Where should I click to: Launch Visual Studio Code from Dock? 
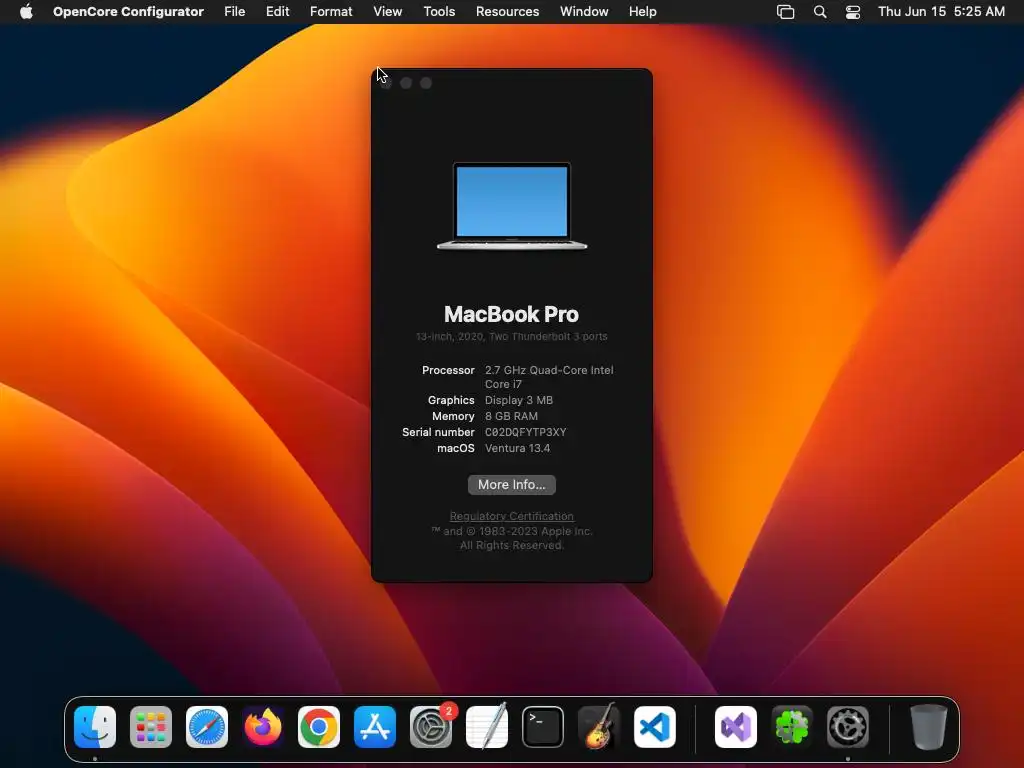pos(655,727)
